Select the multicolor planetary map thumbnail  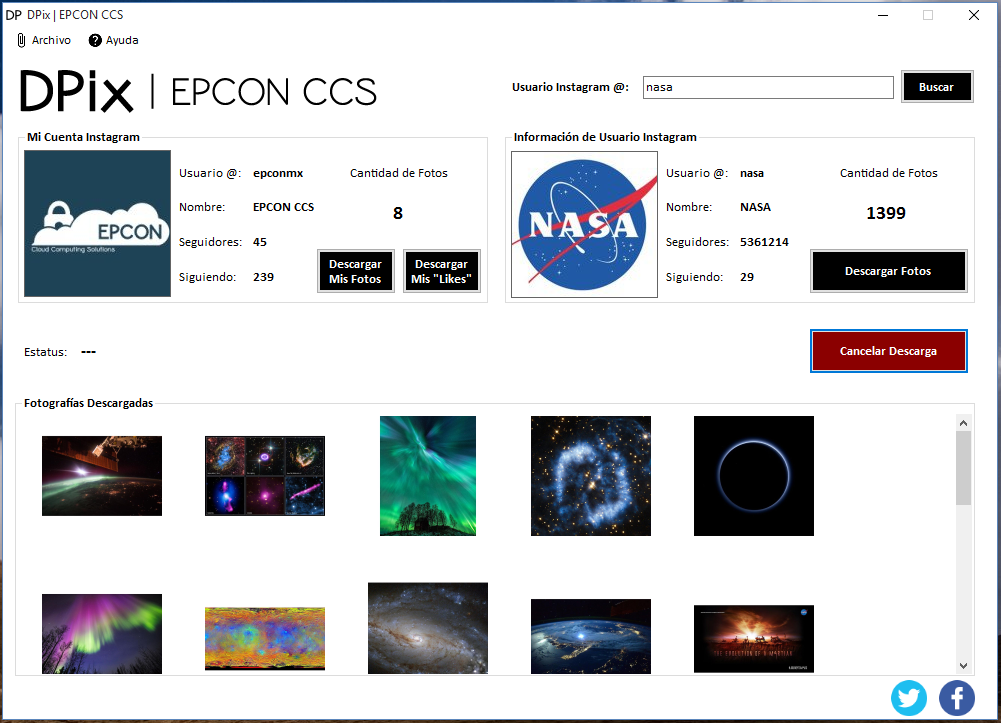(265, 639)
